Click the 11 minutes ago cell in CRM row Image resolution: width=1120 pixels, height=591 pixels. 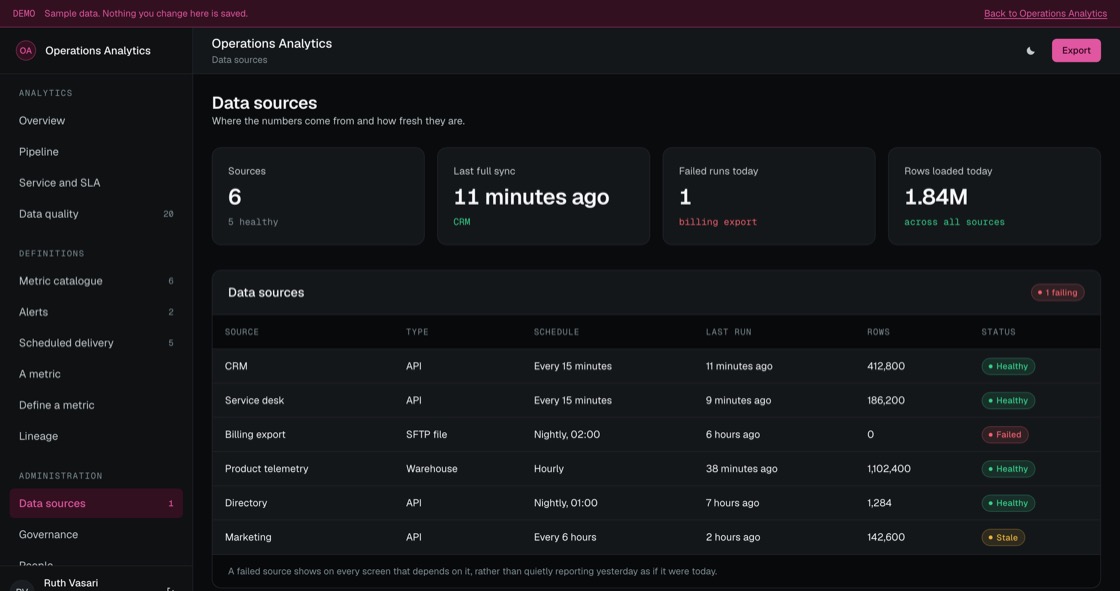[x=739, y=366]
